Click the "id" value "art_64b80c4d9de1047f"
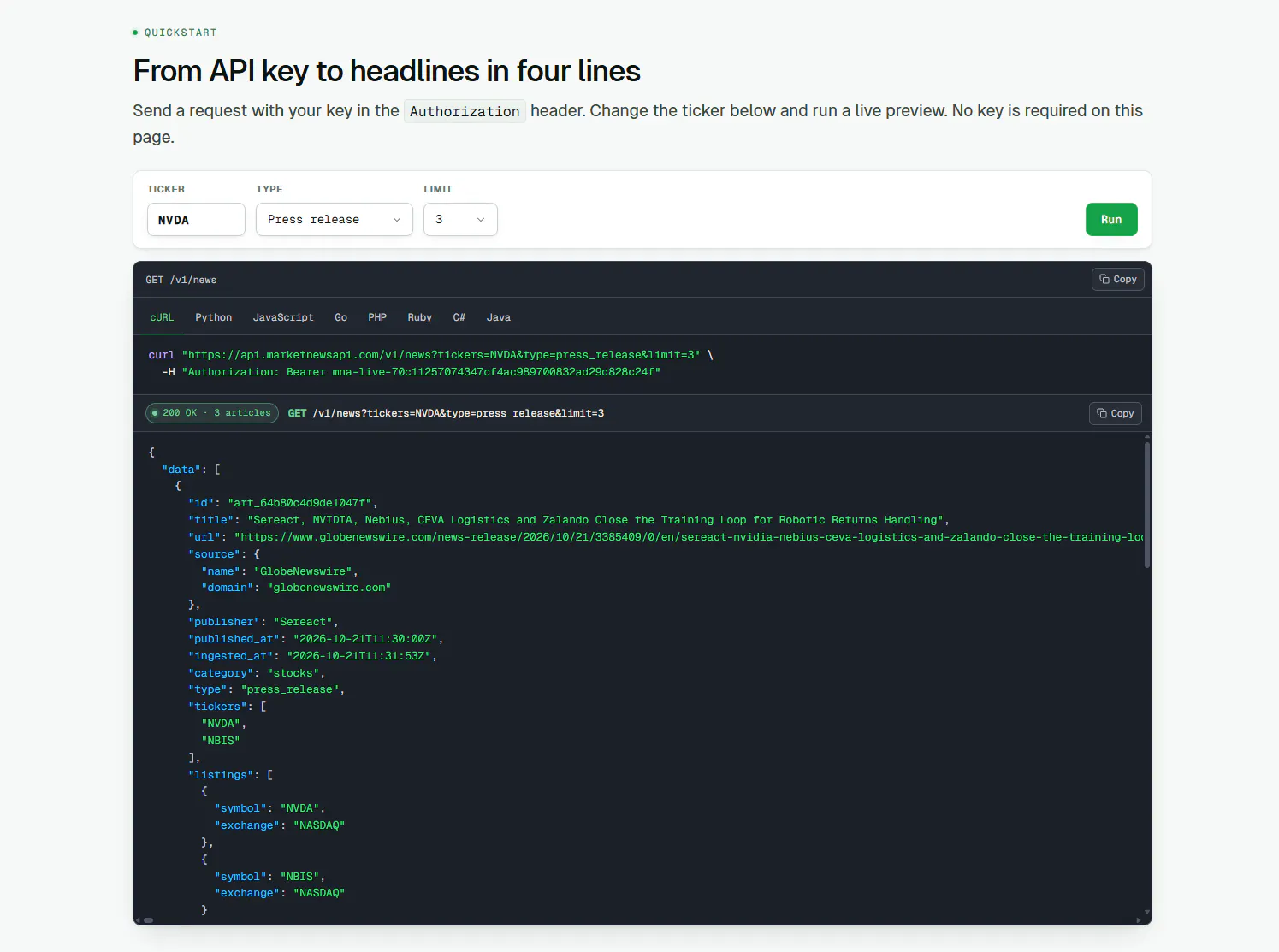The height and width of the screenshot is (952, 1279). tap(299, 503)
